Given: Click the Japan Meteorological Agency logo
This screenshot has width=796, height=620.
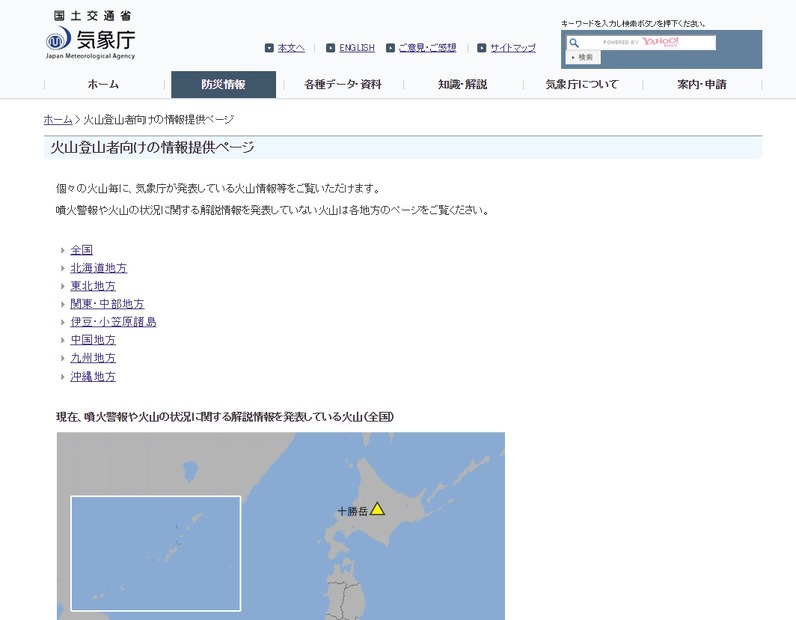Looking at the screenshot, I should 90,37.
